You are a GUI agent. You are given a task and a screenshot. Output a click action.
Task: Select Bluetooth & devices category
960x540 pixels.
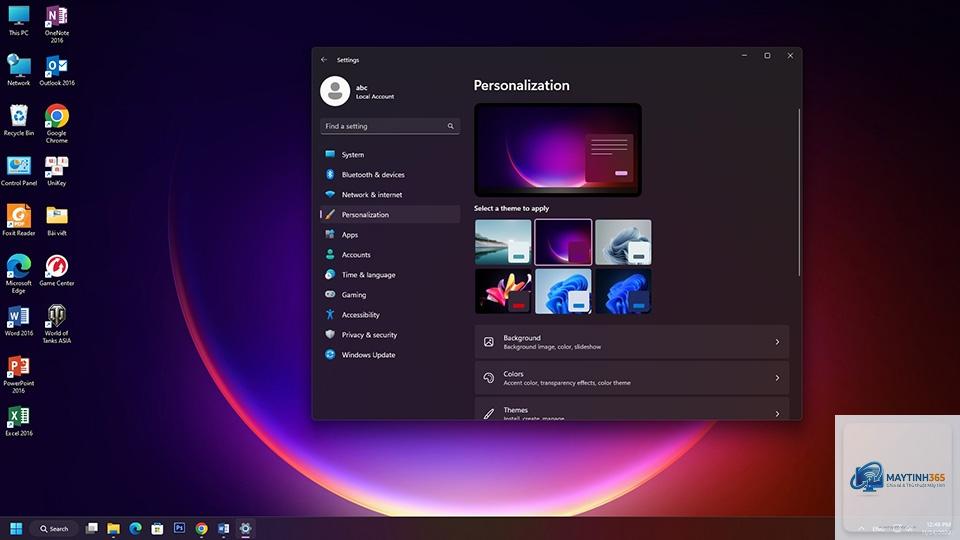coord(389,174)
